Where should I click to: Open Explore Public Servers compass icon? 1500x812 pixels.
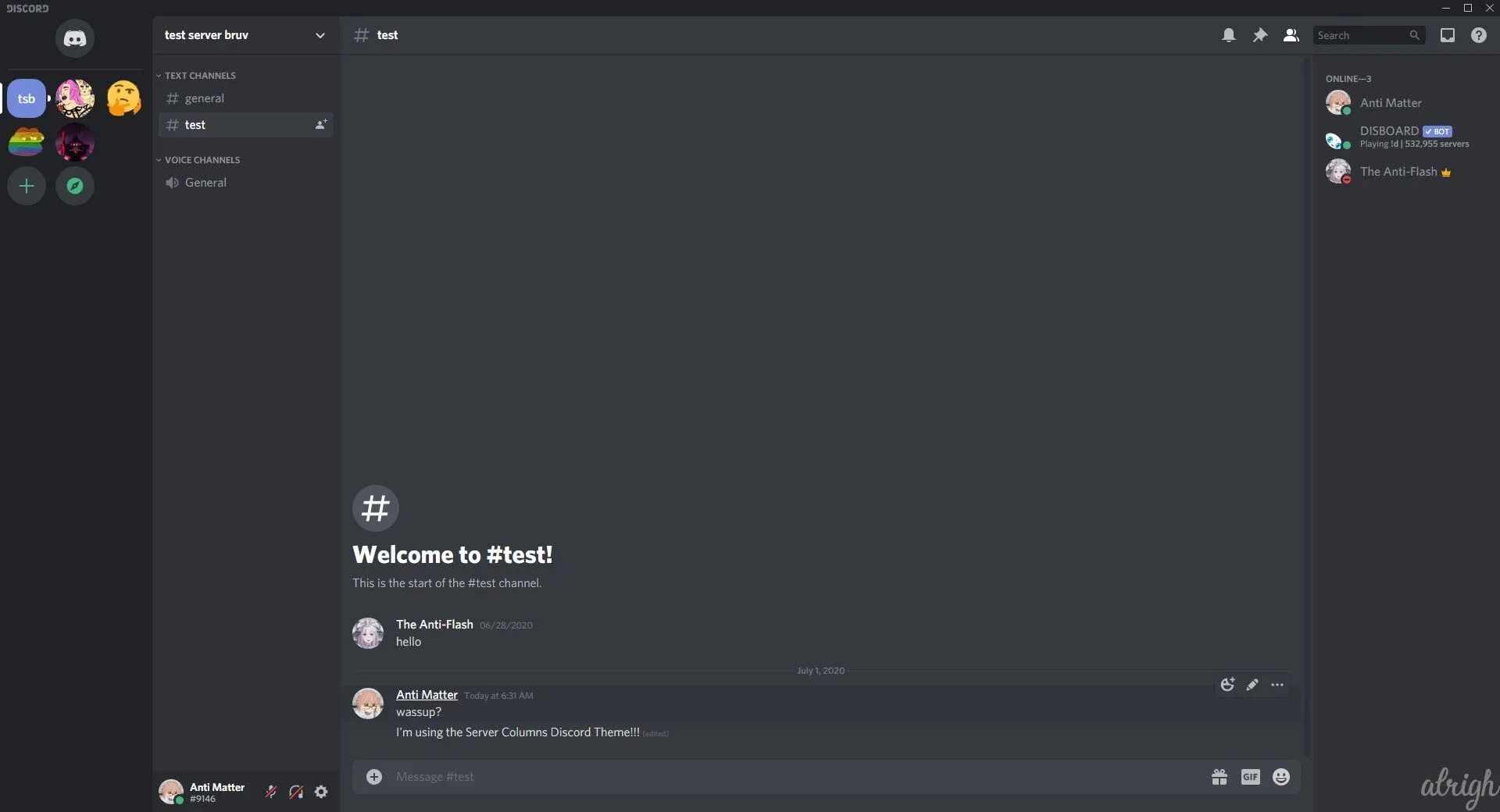(x=75, y=186)
